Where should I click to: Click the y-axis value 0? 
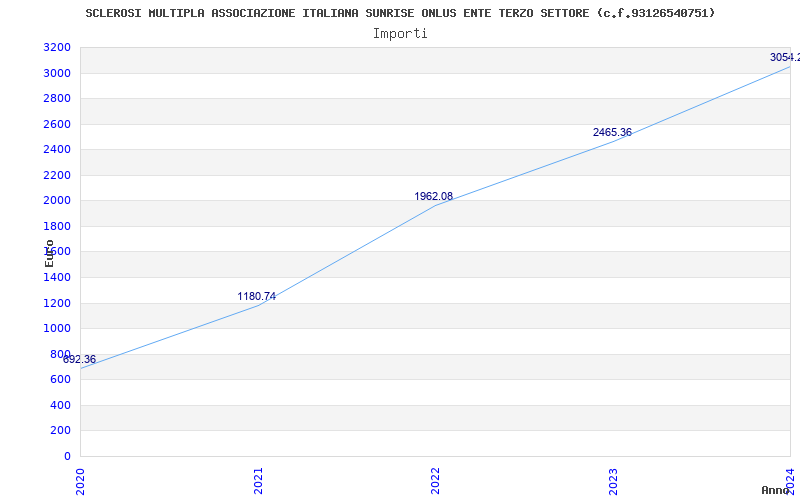coord(67,456)
